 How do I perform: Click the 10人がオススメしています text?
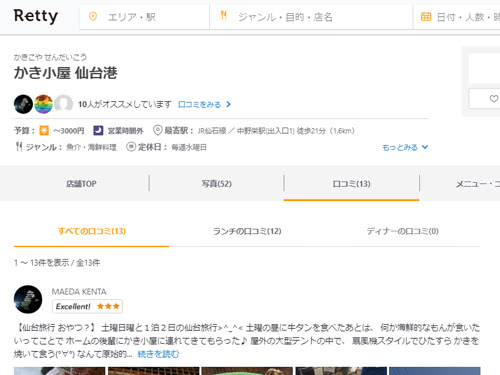click(125, 104)
